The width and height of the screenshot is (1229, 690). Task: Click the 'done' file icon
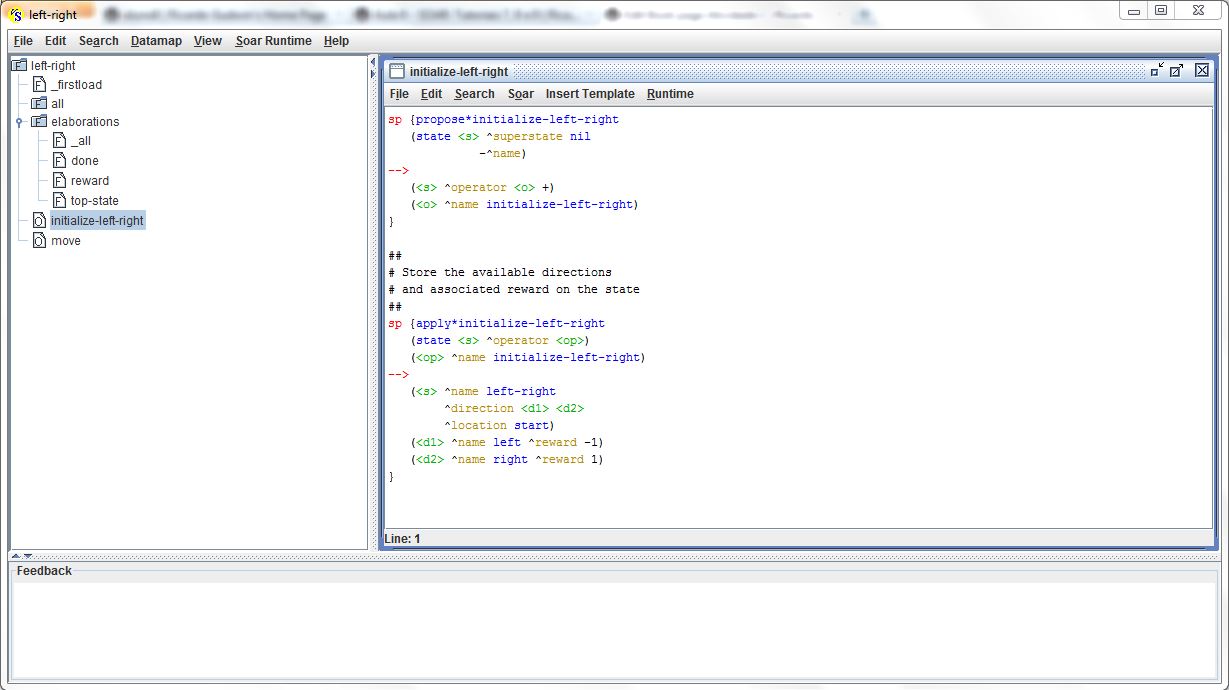coord(59,161)
